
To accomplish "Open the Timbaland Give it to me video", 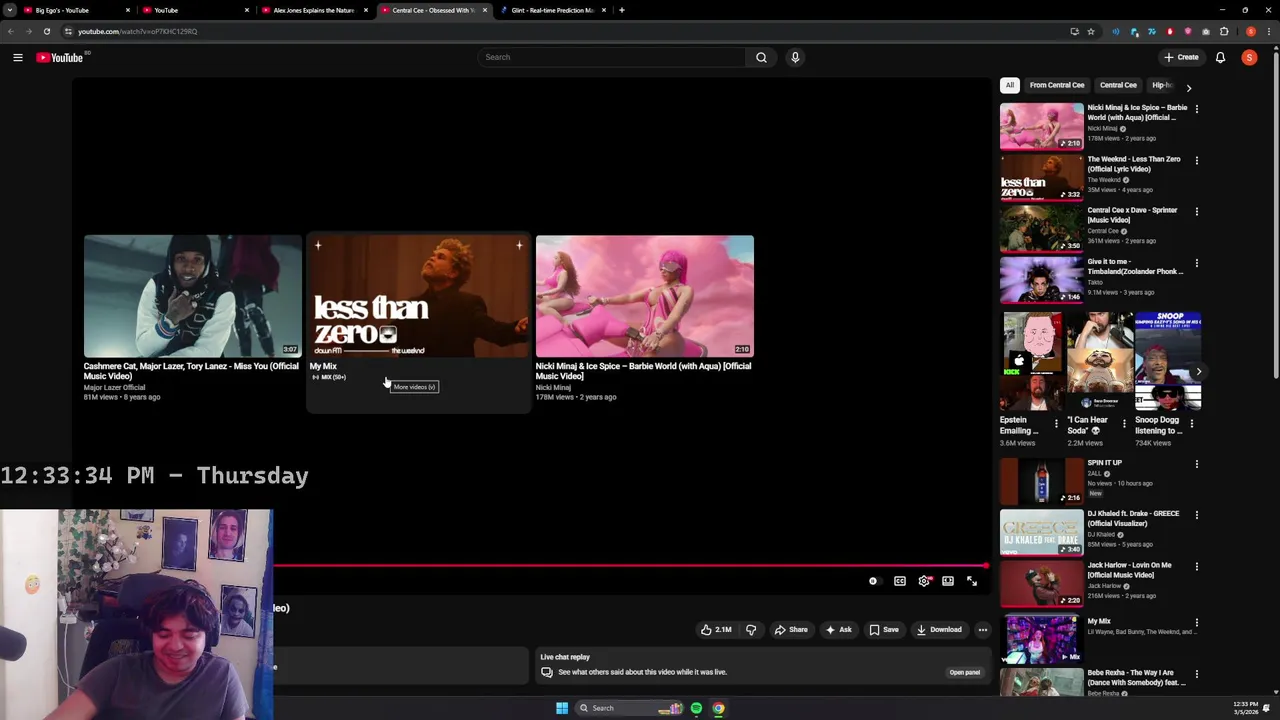I will point(1041,279).
